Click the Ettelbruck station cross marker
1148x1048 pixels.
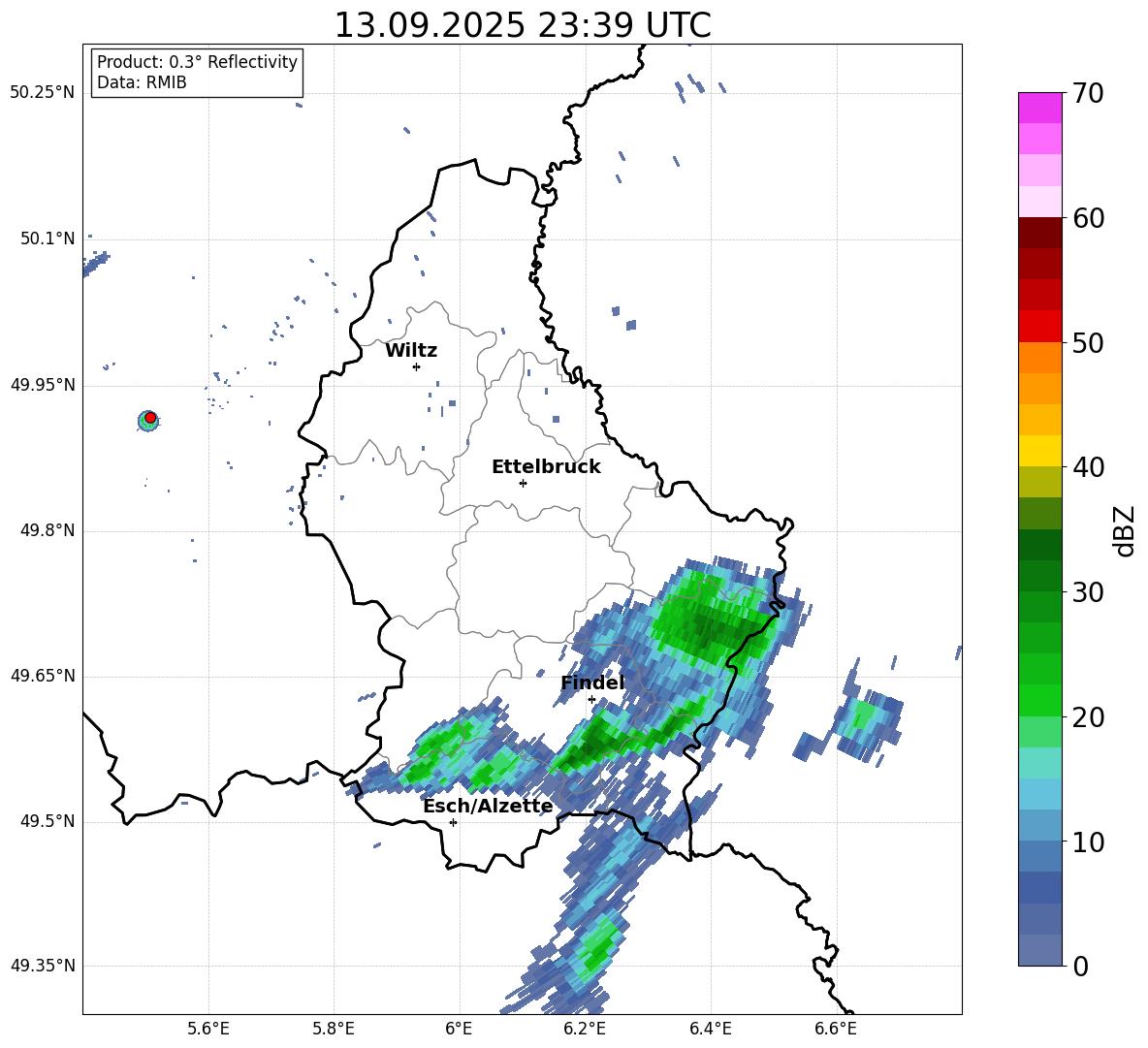point(523,483)
